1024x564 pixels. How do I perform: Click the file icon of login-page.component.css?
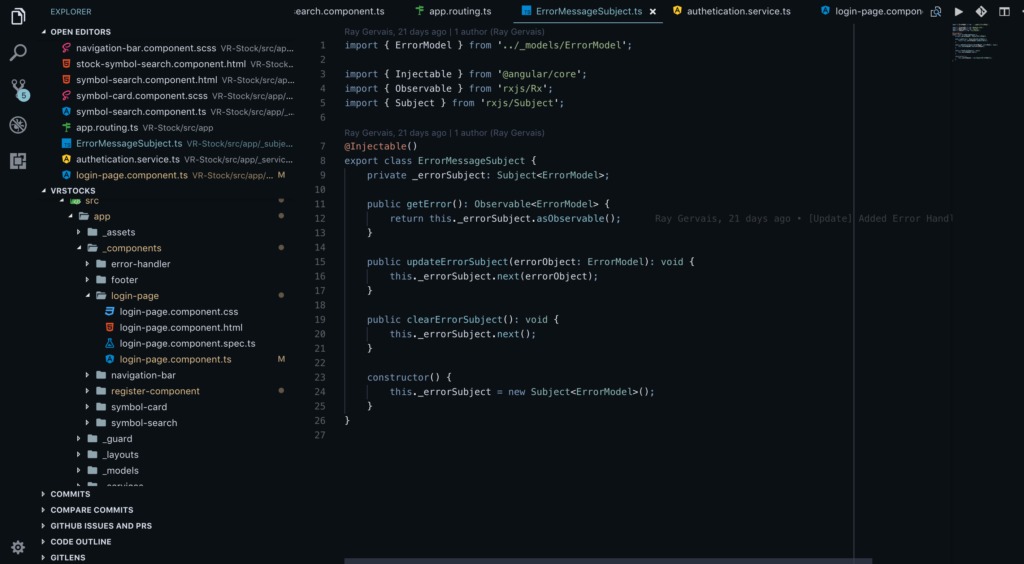[110, 311]
